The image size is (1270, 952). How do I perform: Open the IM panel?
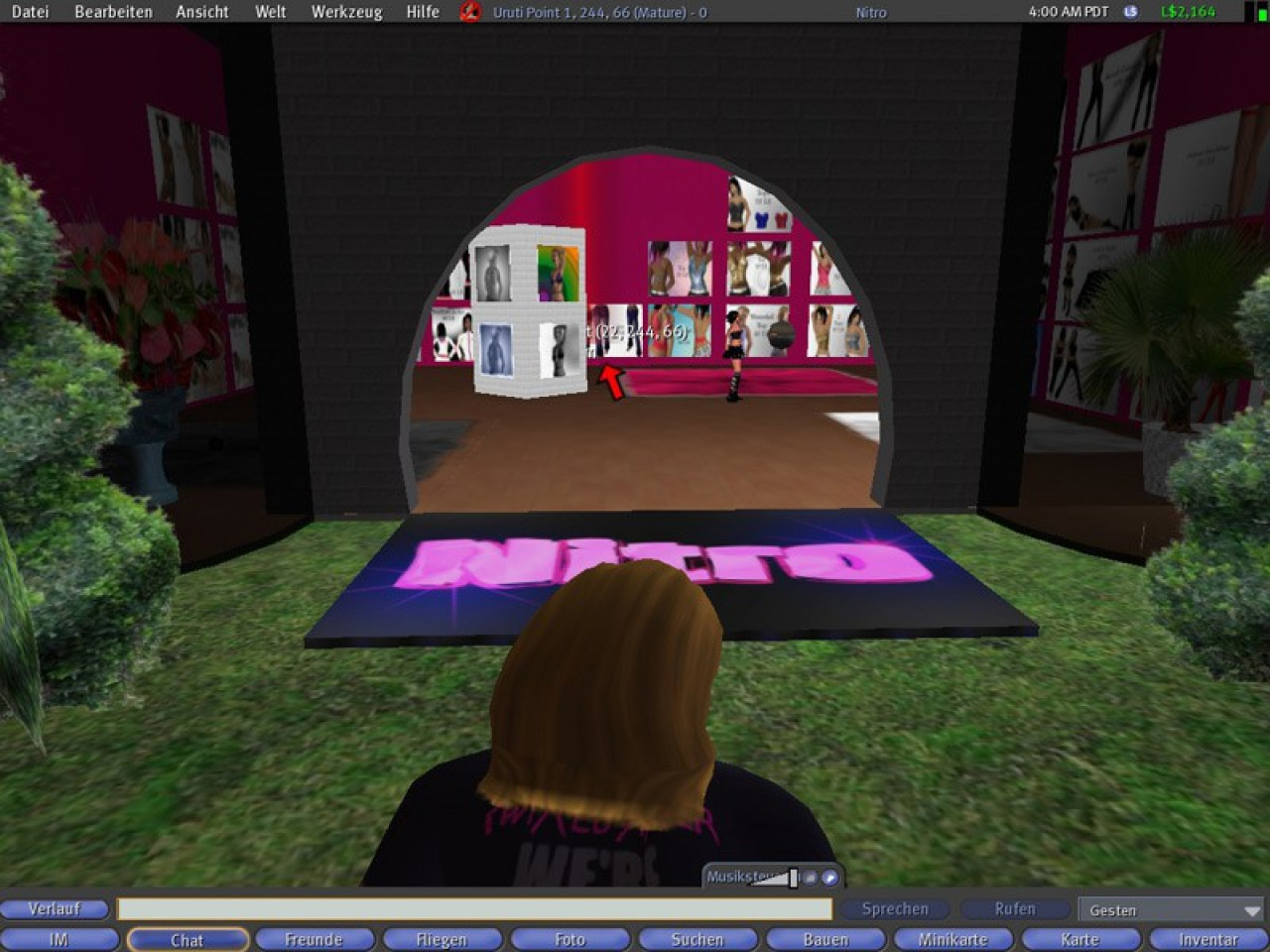59,939
